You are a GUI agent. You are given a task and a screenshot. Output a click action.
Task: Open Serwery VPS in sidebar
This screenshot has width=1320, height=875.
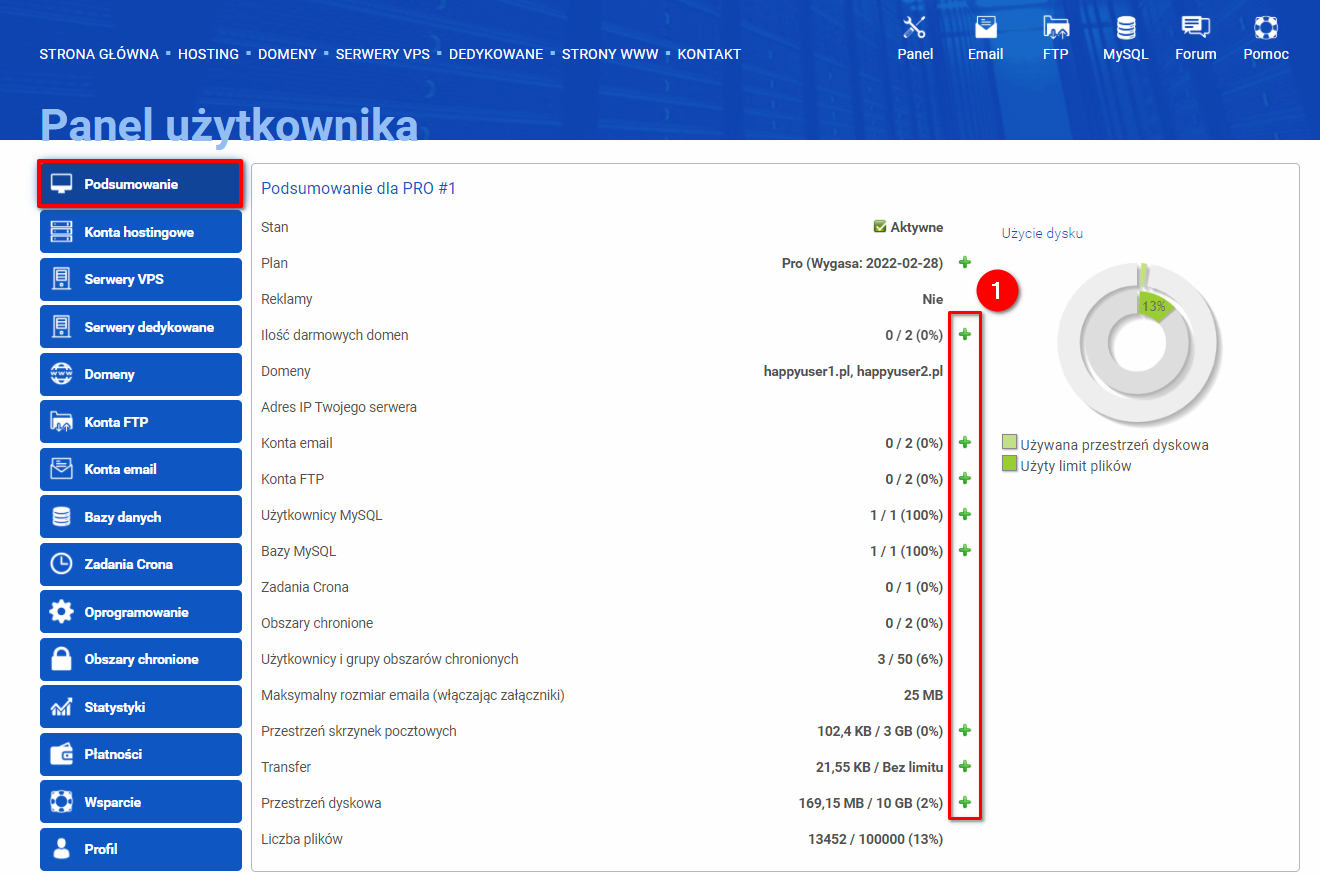coord(141,279)
